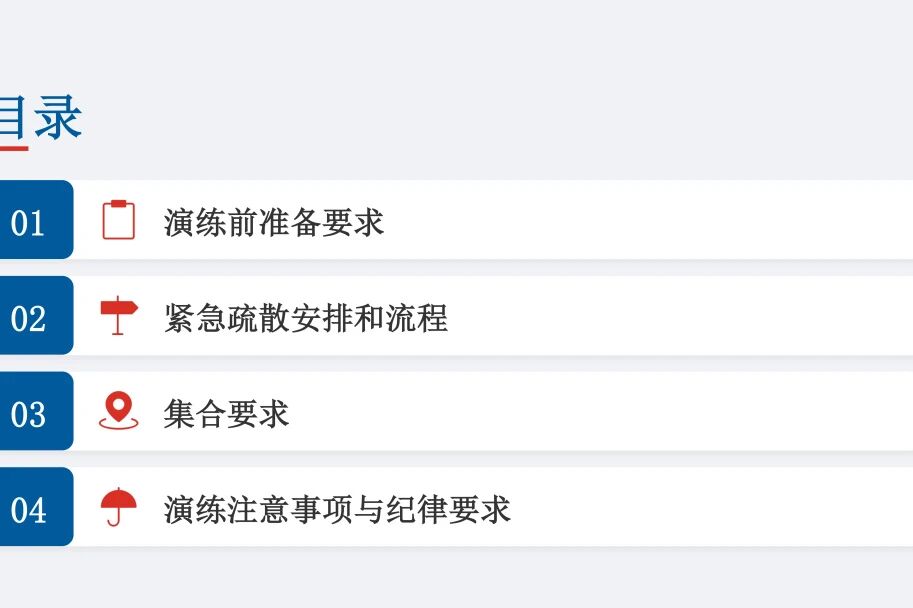
Task: Click blank white area right of 紧急疏散安排和流程
Action: click(680, 316)
